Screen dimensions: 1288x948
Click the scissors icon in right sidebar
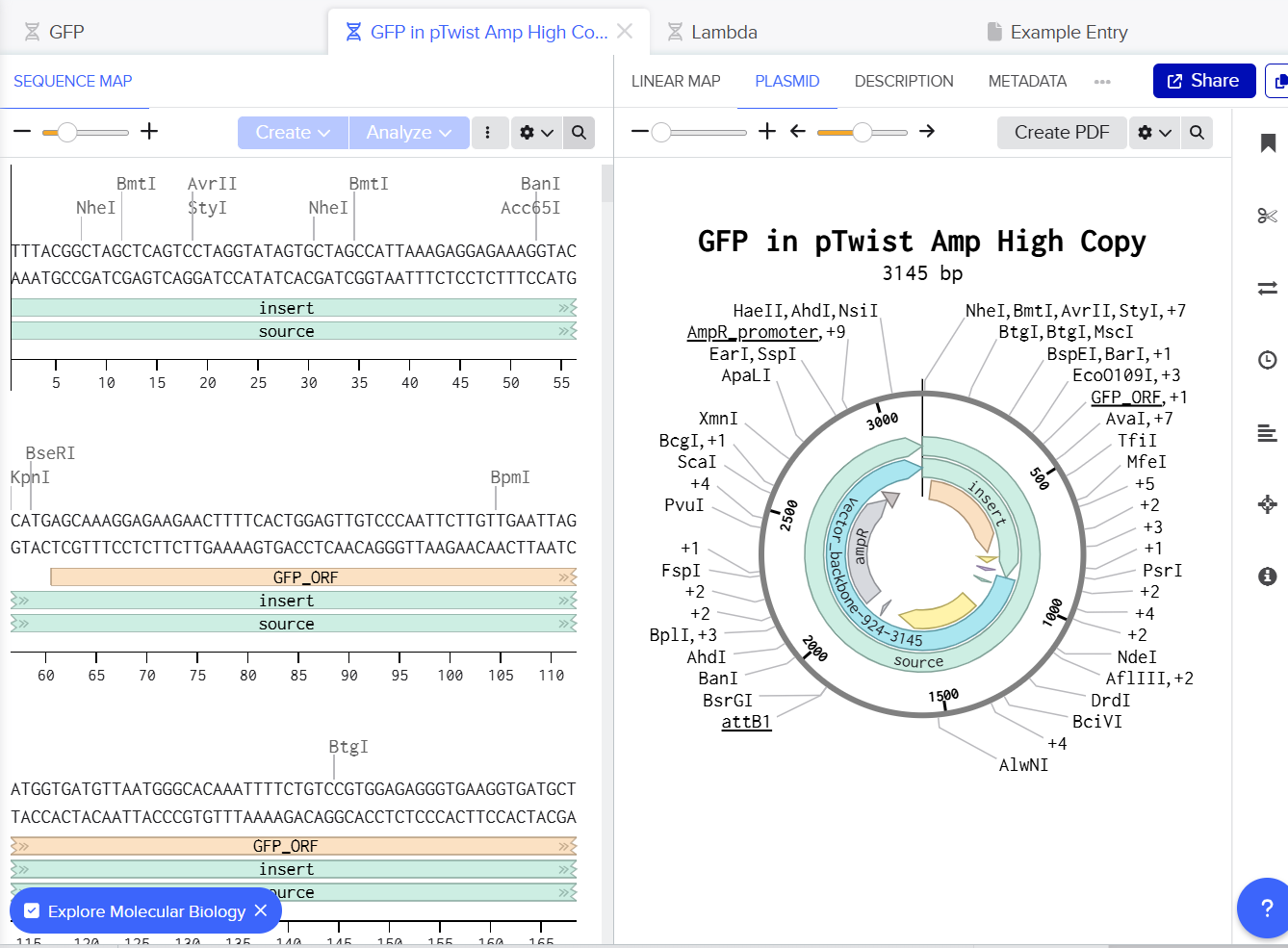click(1268, 216)
